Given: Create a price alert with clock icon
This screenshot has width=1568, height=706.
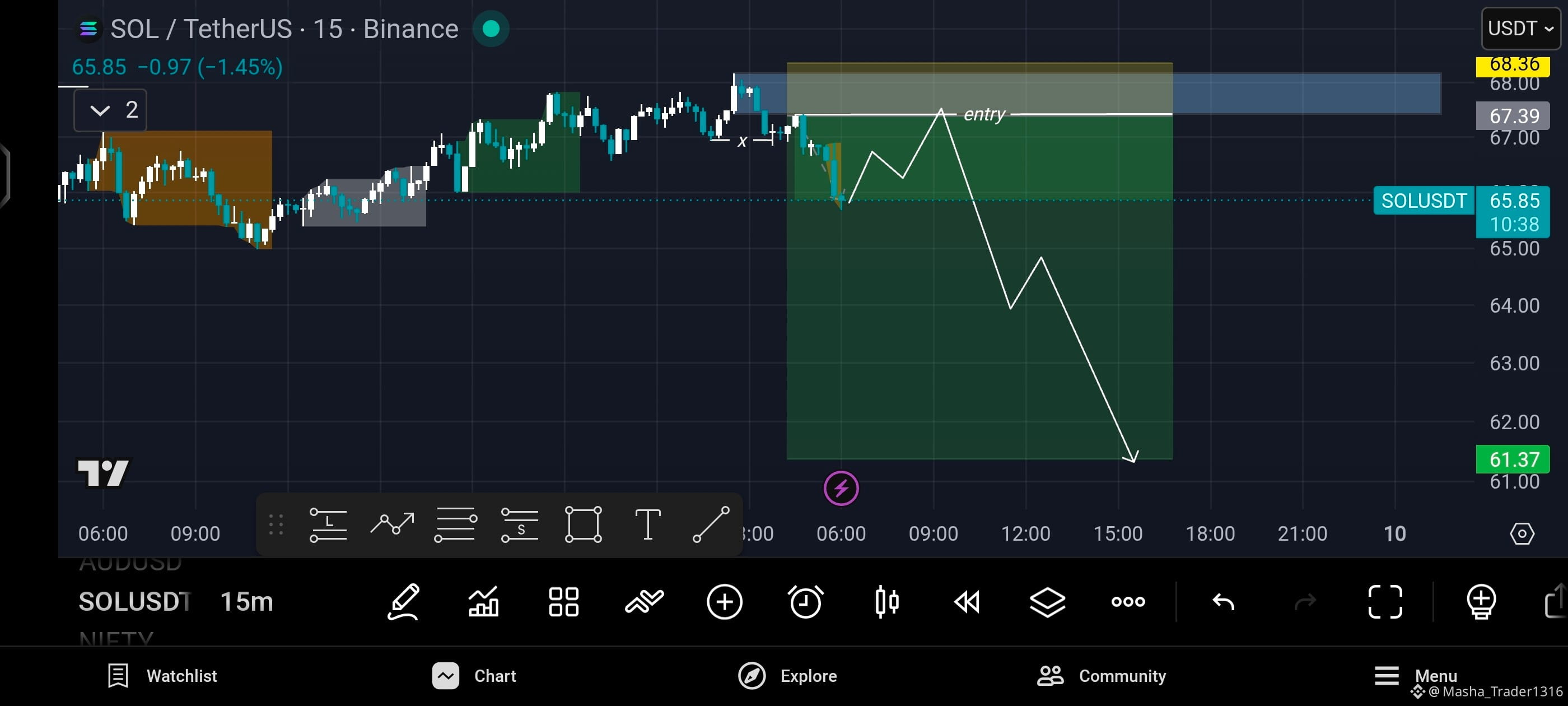Looking at the screenshot, I should (805, 602).
